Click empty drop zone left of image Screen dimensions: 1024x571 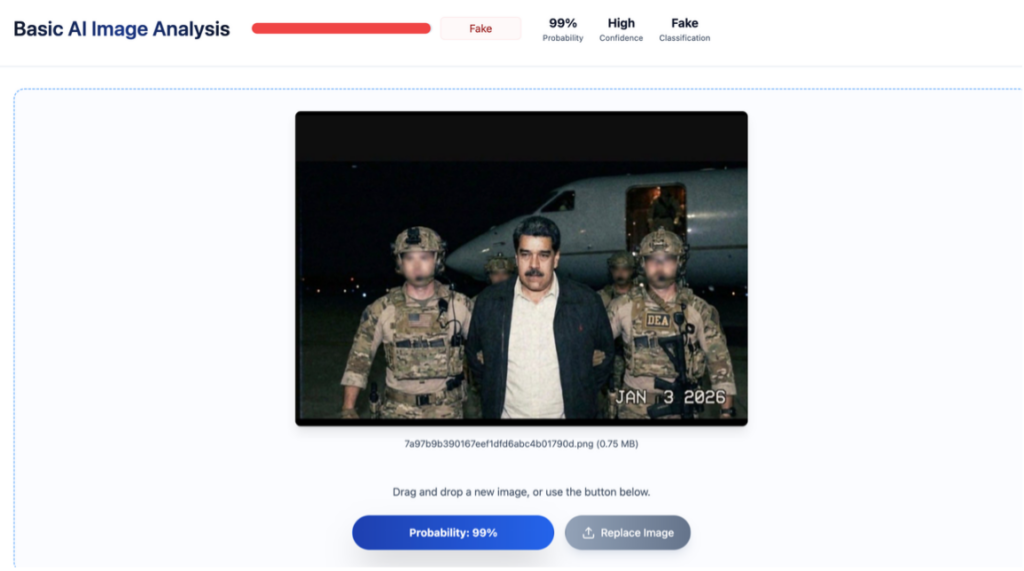click(150, 300)
